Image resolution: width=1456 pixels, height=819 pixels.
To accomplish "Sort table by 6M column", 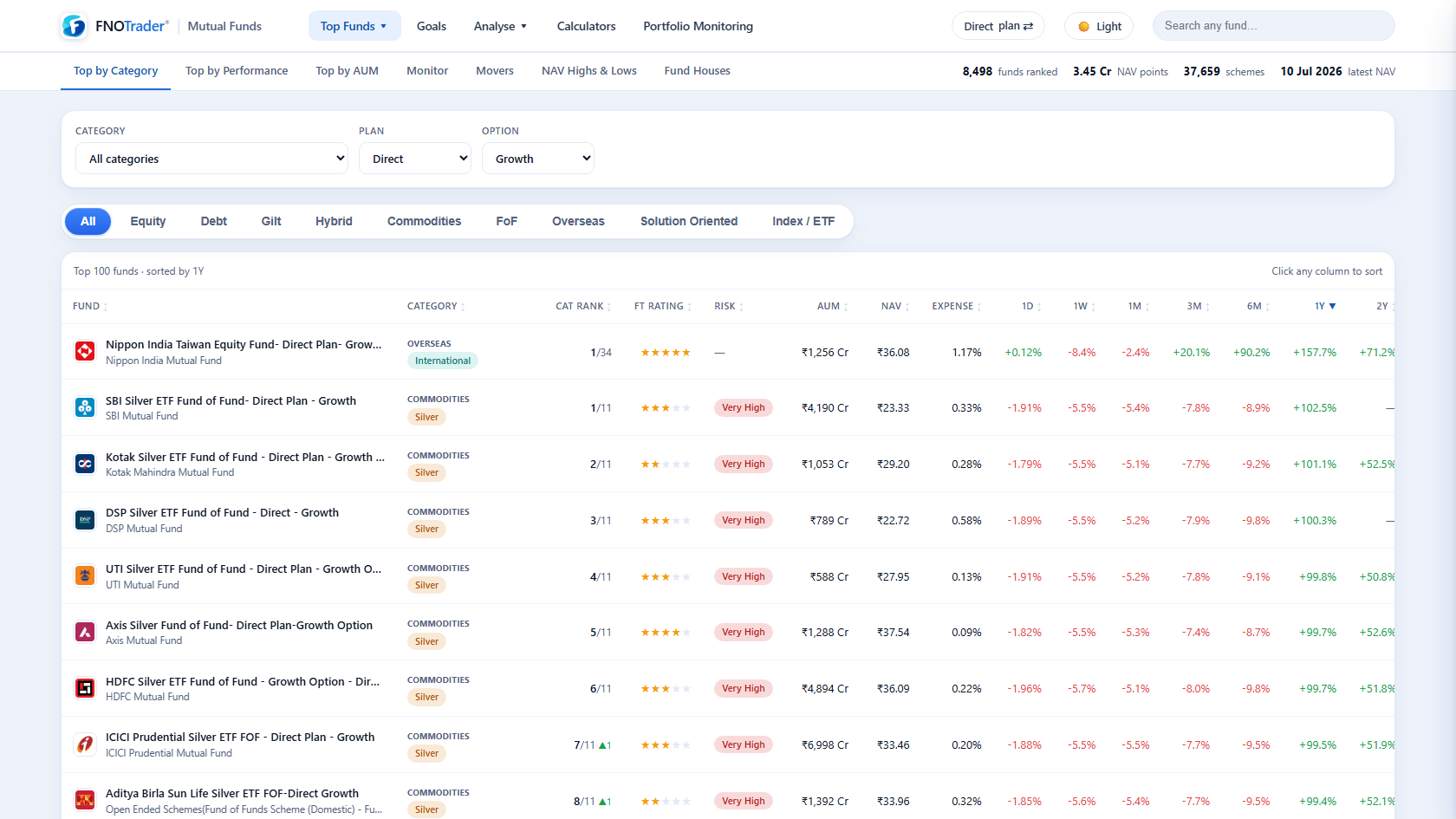I will [x=1258, y=306].
